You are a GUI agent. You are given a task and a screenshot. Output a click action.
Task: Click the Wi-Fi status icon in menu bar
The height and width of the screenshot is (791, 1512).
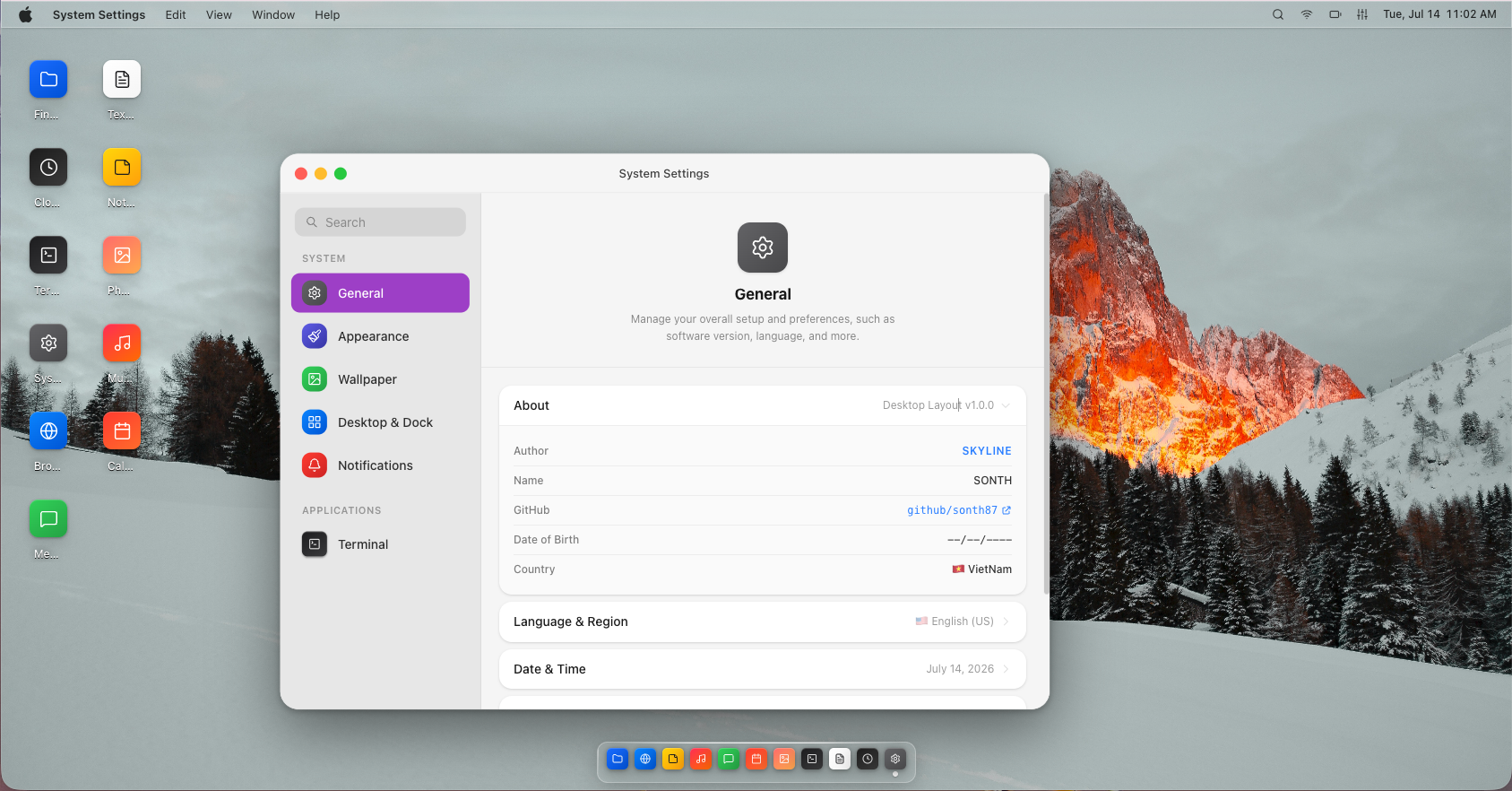1307,14
